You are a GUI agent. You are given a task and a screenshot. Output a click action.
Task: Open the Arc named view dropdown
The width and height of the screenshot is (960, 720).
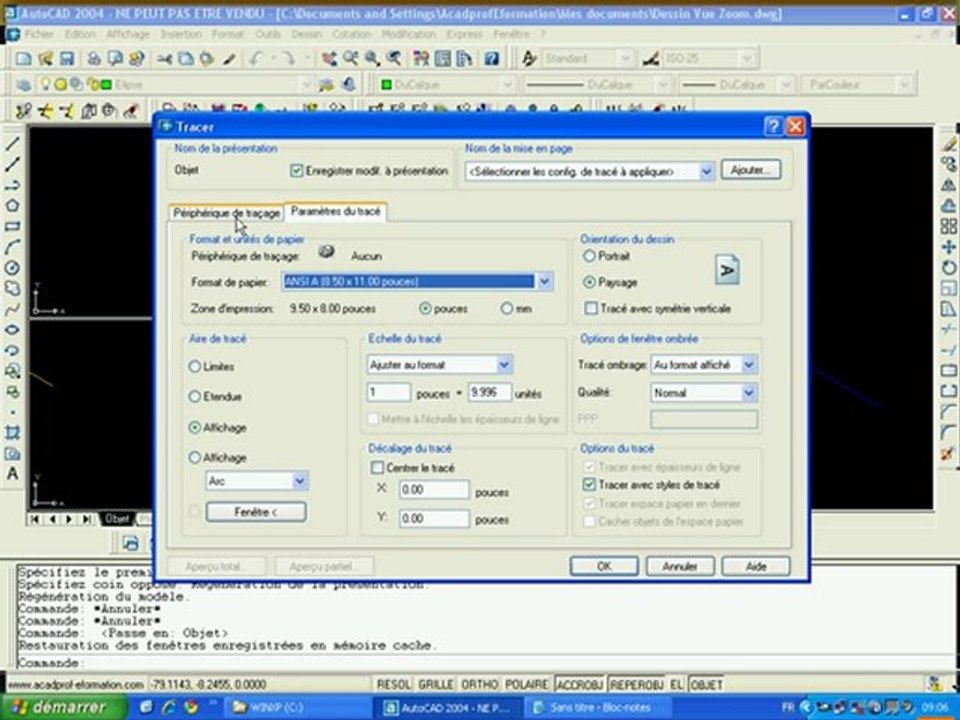[x=299, y=481]
